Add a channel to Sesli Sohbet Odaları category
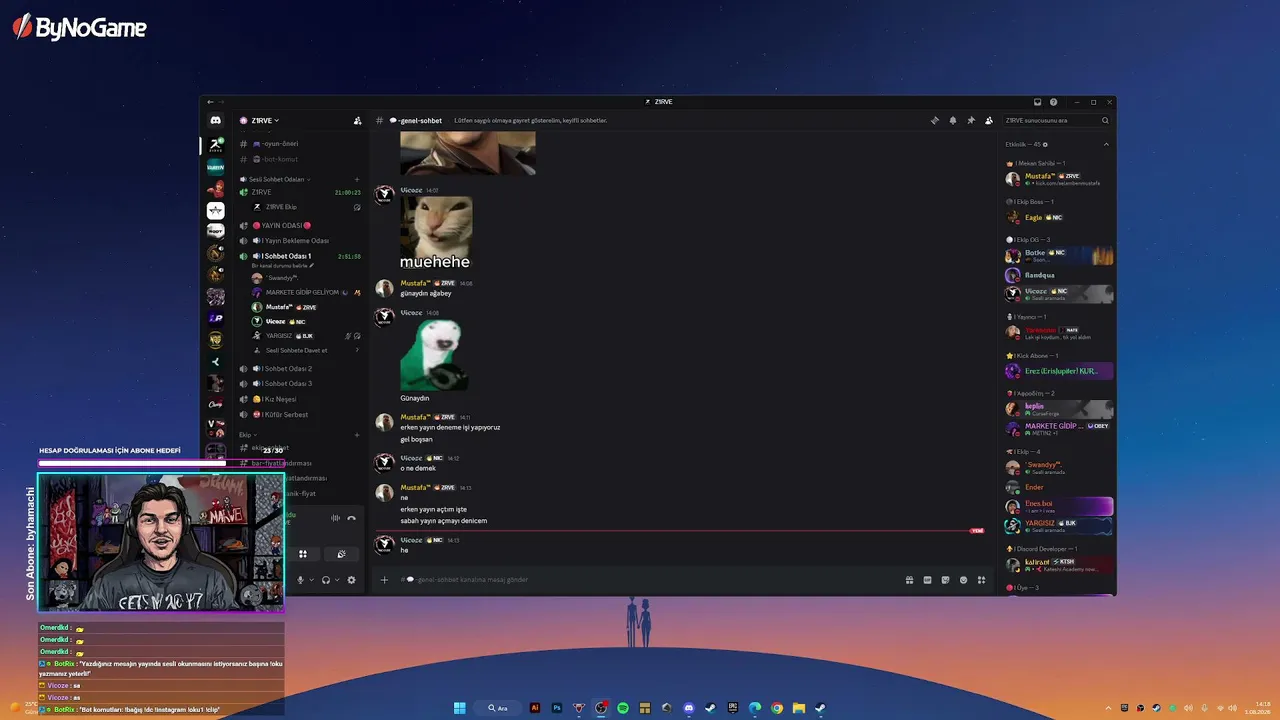Screen dimensions: 1280x720 click(357, 179)
